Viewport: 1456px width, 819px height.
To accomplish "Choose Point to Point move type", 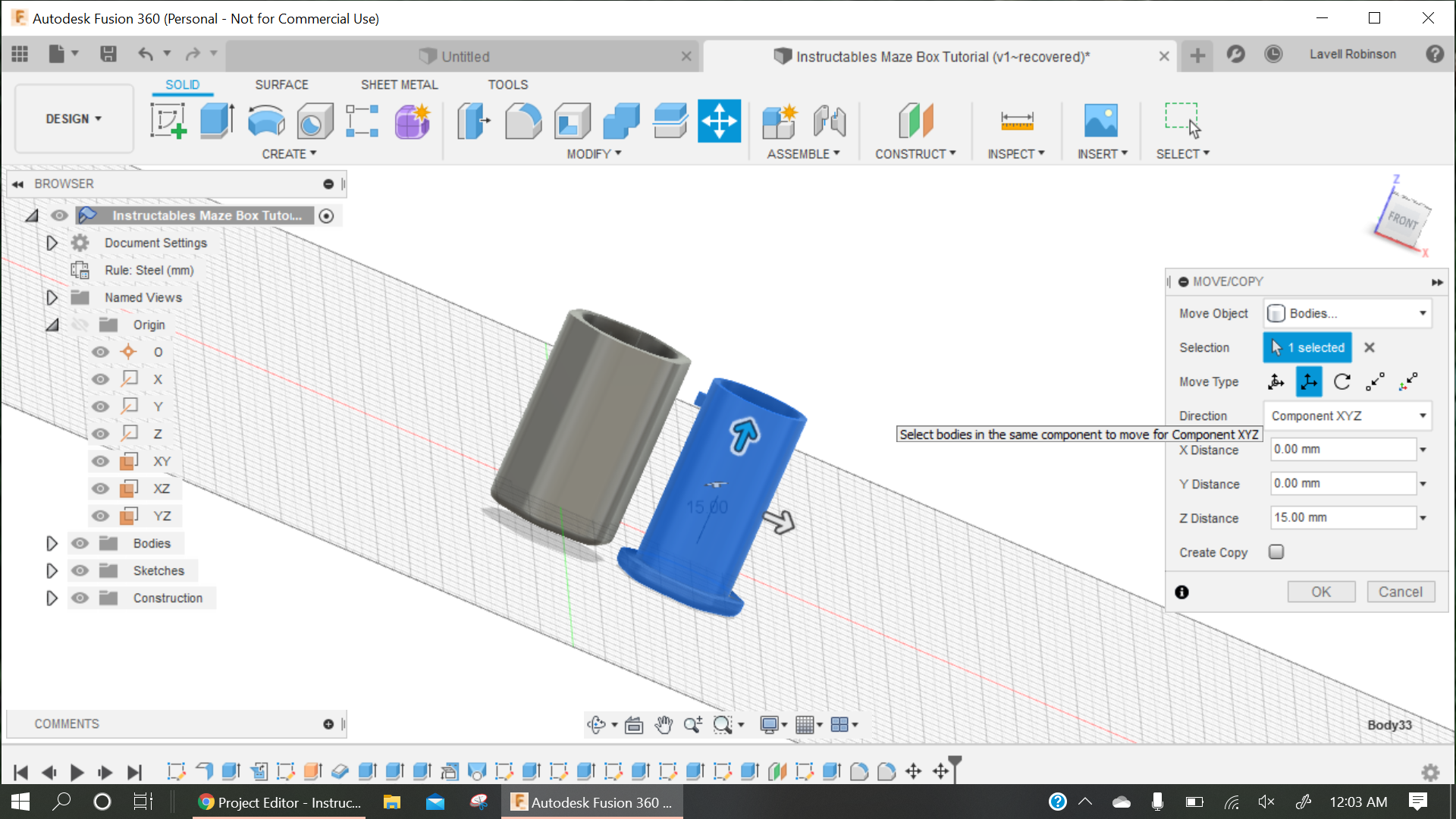I will (1375, 381).
